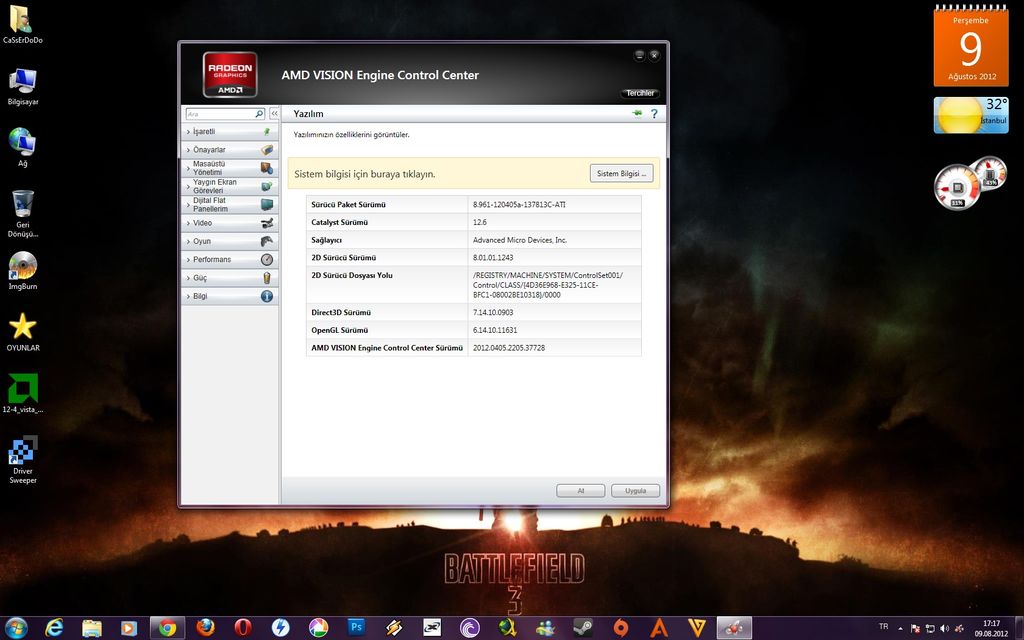Open the volume control in system tray
The height and width of the screenshot is (640, 1024).
(x=944, y=628)
